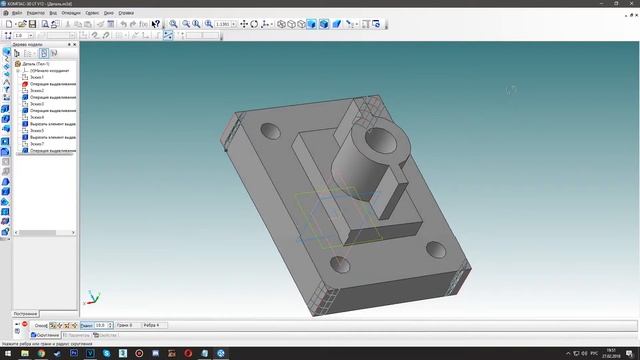Click the stop operation red button

(24, 324)
